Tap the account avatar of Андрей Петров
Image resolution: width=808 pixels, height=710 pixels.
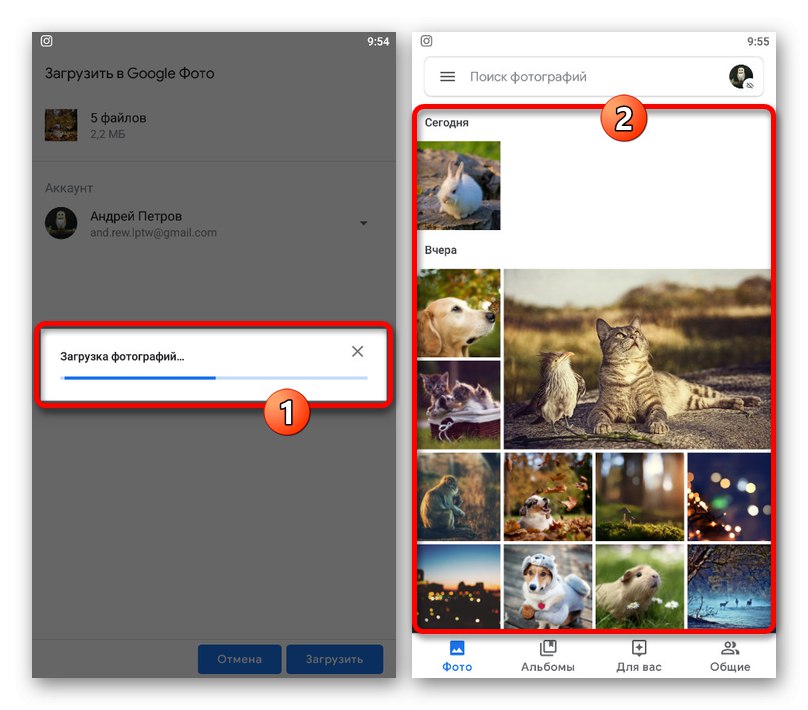pyautogui.click(x=61, y=223)
